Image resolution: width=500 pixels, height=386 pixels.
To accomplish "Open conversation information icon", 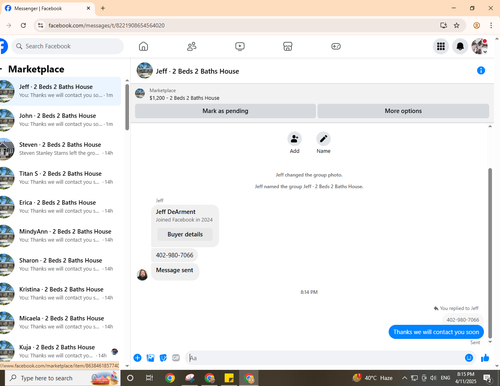I will coord(481,70).
